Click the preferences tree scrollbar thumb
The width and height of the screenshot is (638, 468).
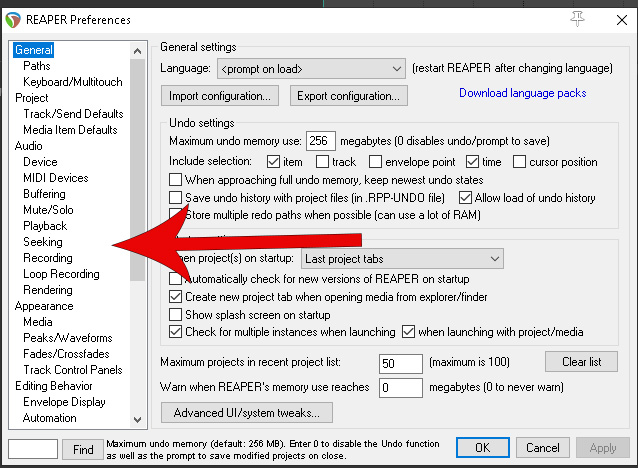(x=138, y=170)
